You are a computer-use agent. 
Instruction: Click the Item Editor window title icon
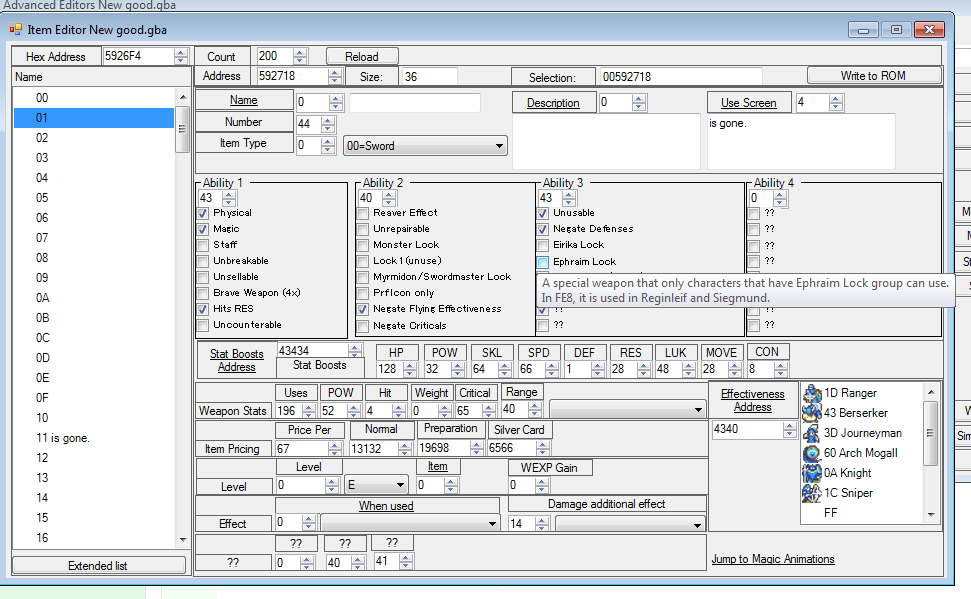click(x=15, y=30)
